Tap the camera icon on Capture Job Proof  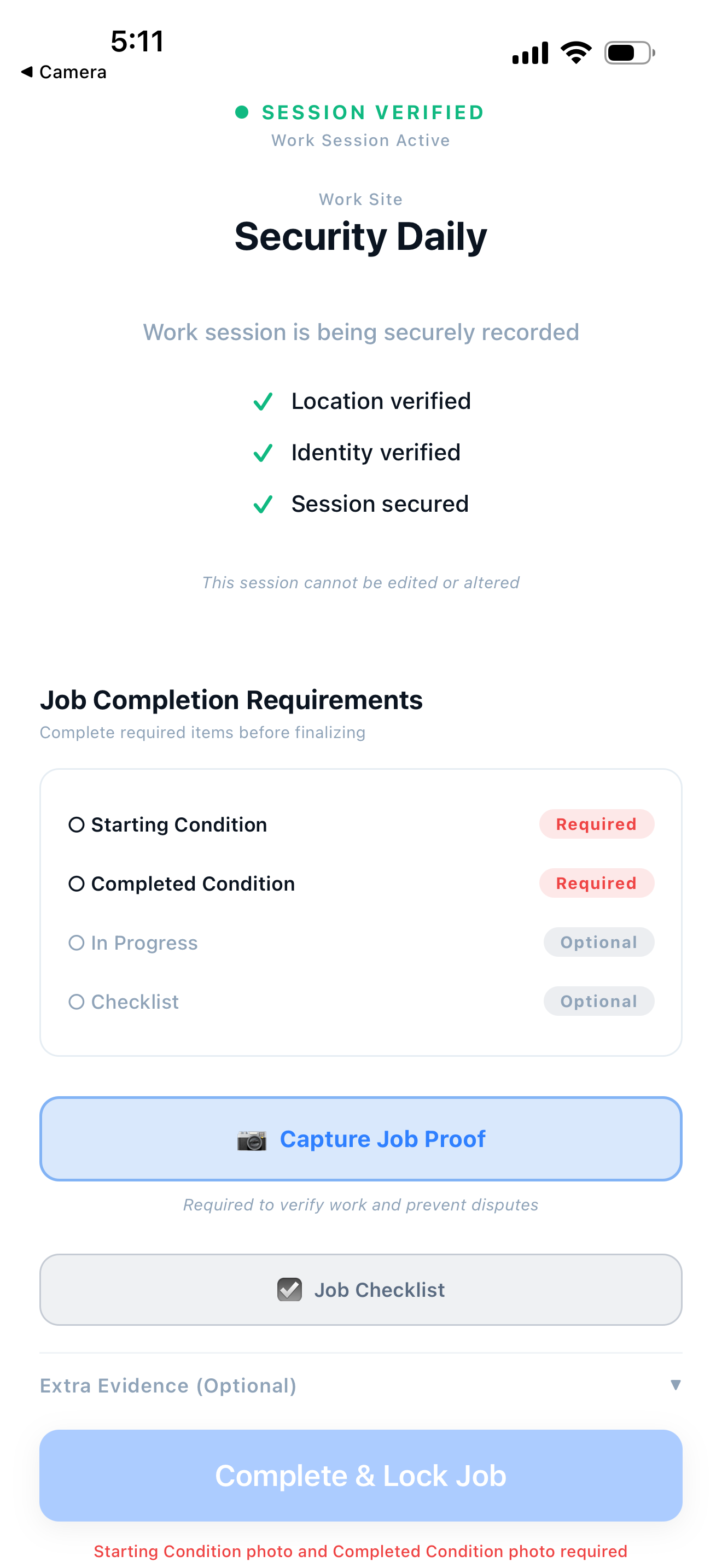(x=252, y=1139)
